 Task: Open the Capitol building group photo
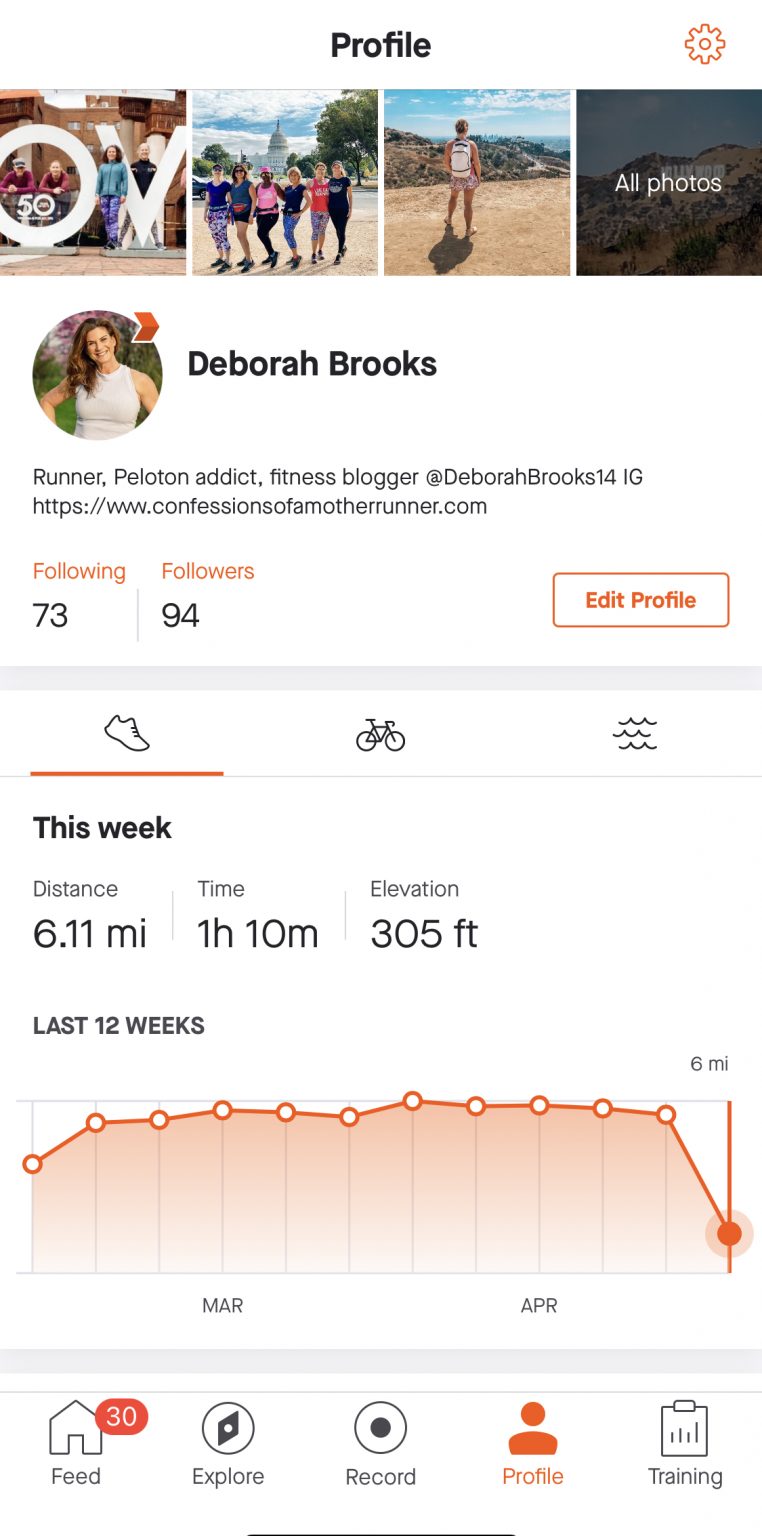284,181
